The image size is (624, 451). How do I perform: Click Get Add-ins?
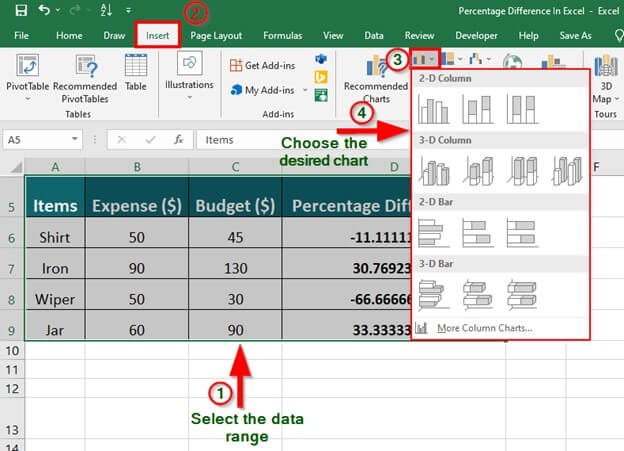263,65
